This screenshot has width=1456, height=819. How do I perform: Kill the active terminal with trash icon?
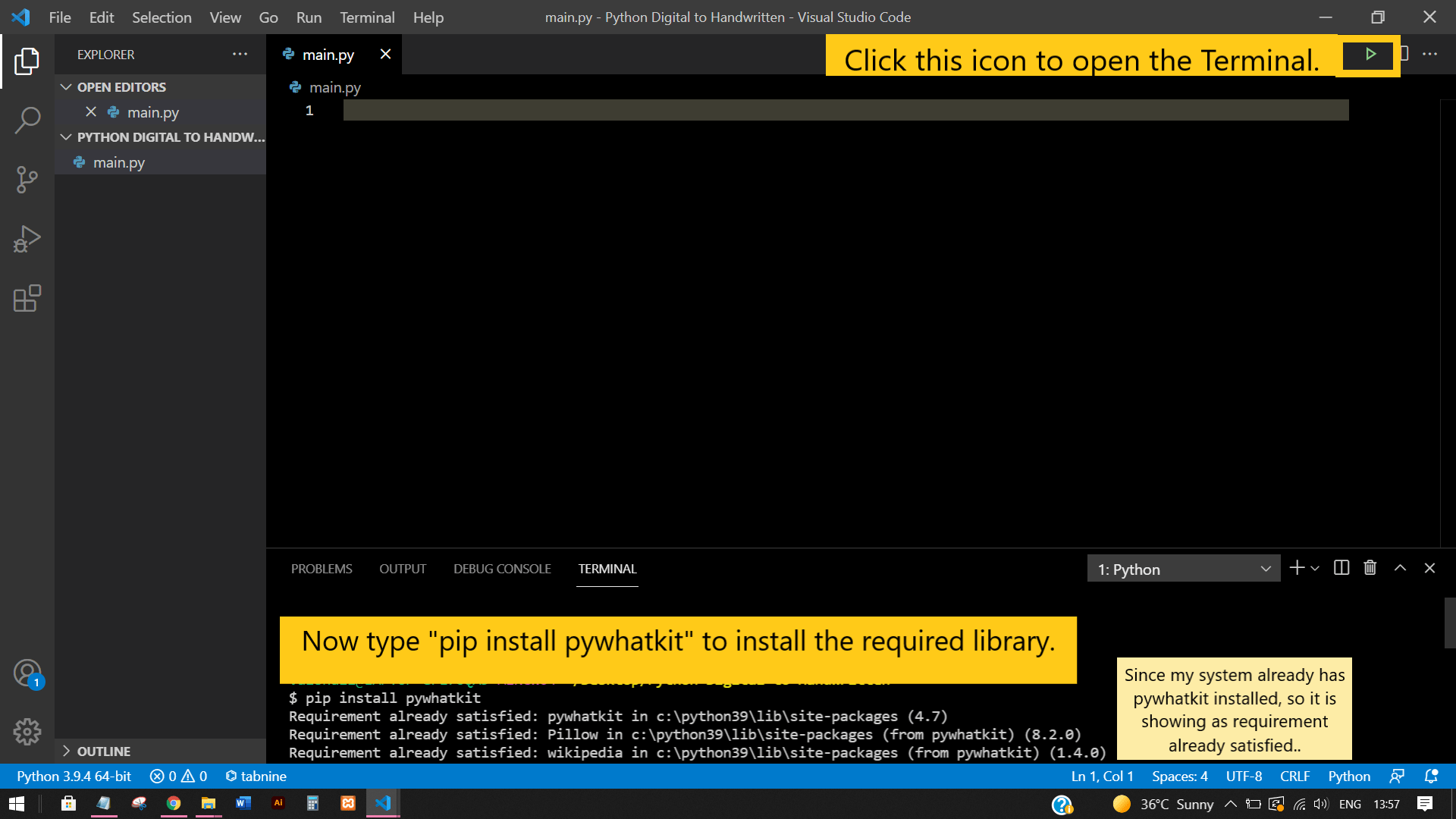(1370, 567)
